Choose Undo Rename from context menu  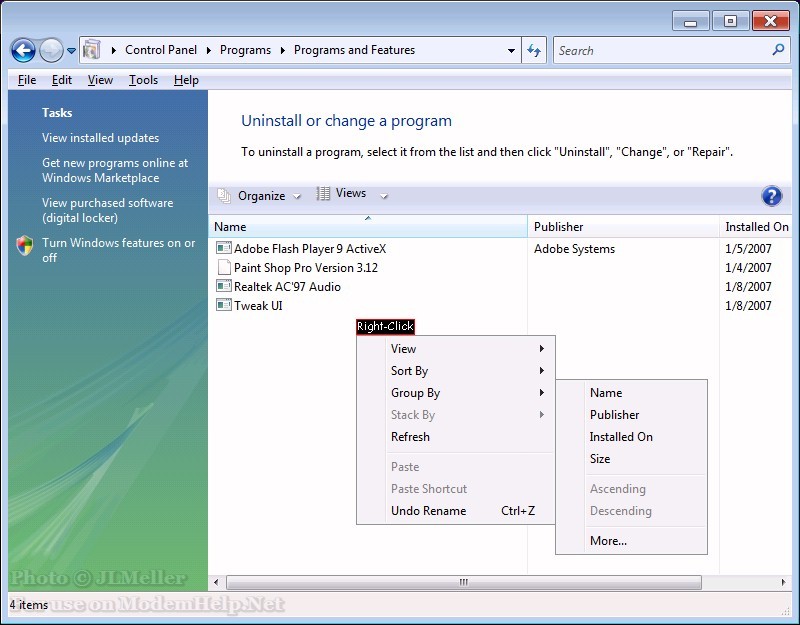tap(456, 510)
